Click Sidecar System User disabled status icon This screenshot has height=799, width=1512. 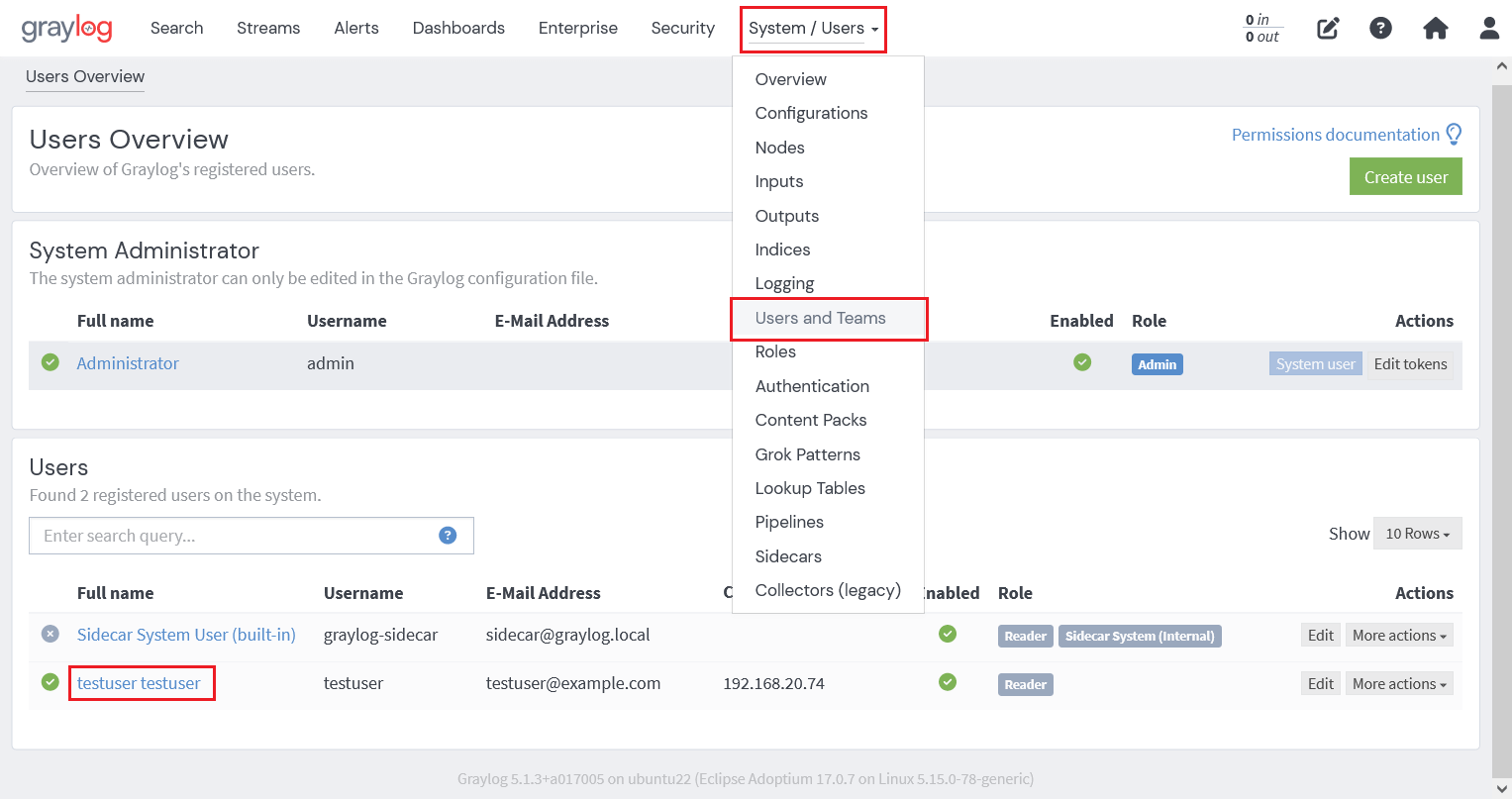point(50,634)
